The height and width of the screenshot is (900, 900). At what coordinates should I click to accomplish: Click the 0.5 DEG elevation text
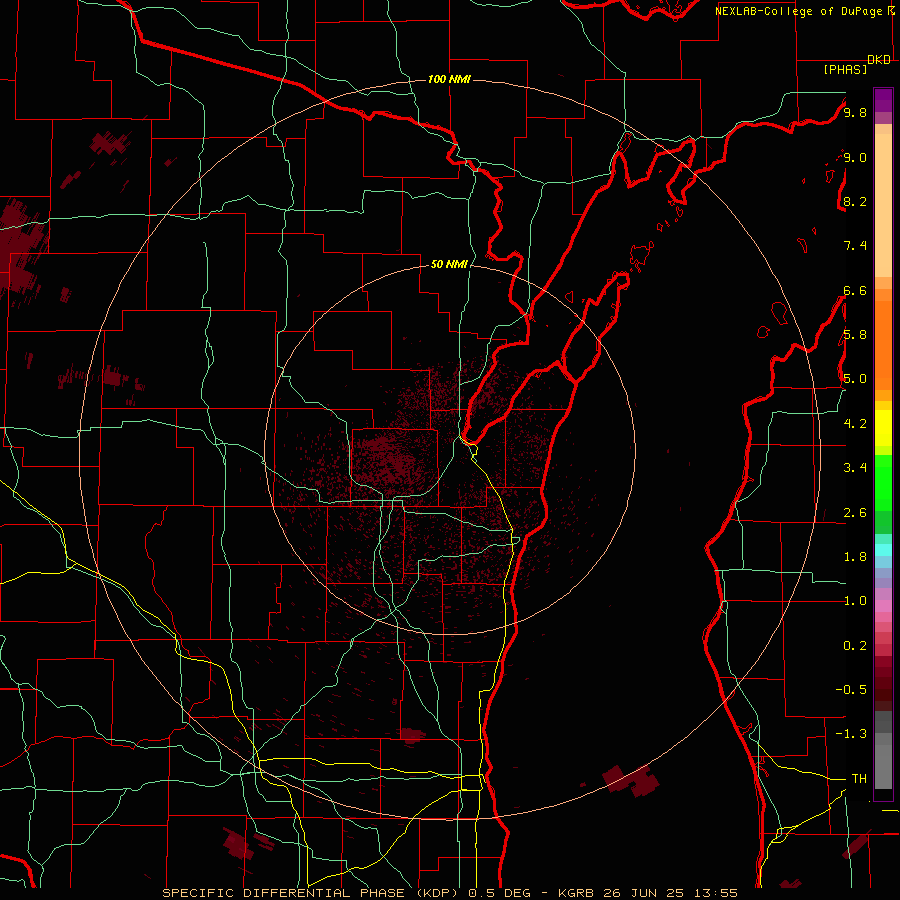[499, 893]
